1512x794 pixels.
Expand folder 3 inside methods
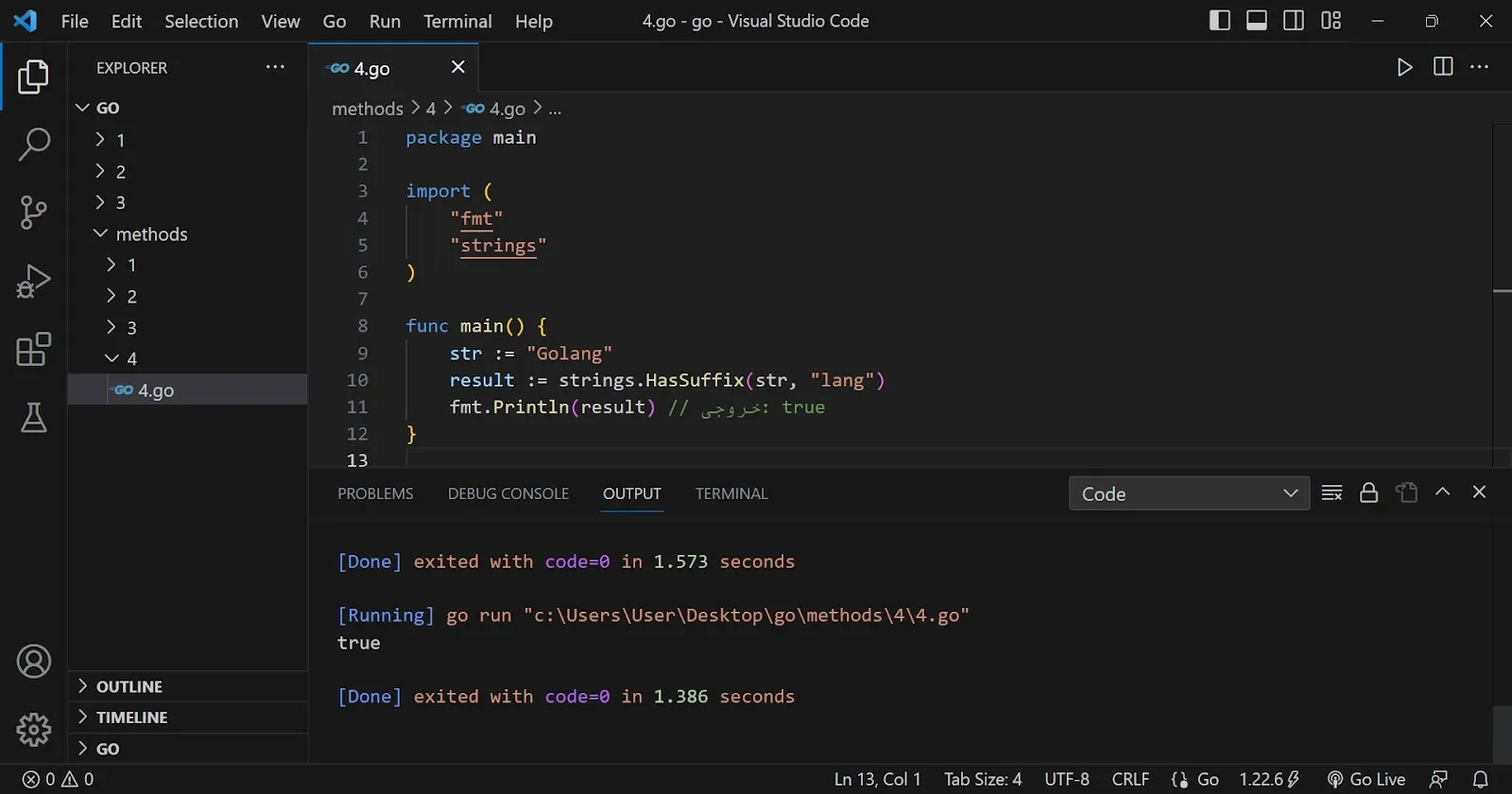[187, 327]
